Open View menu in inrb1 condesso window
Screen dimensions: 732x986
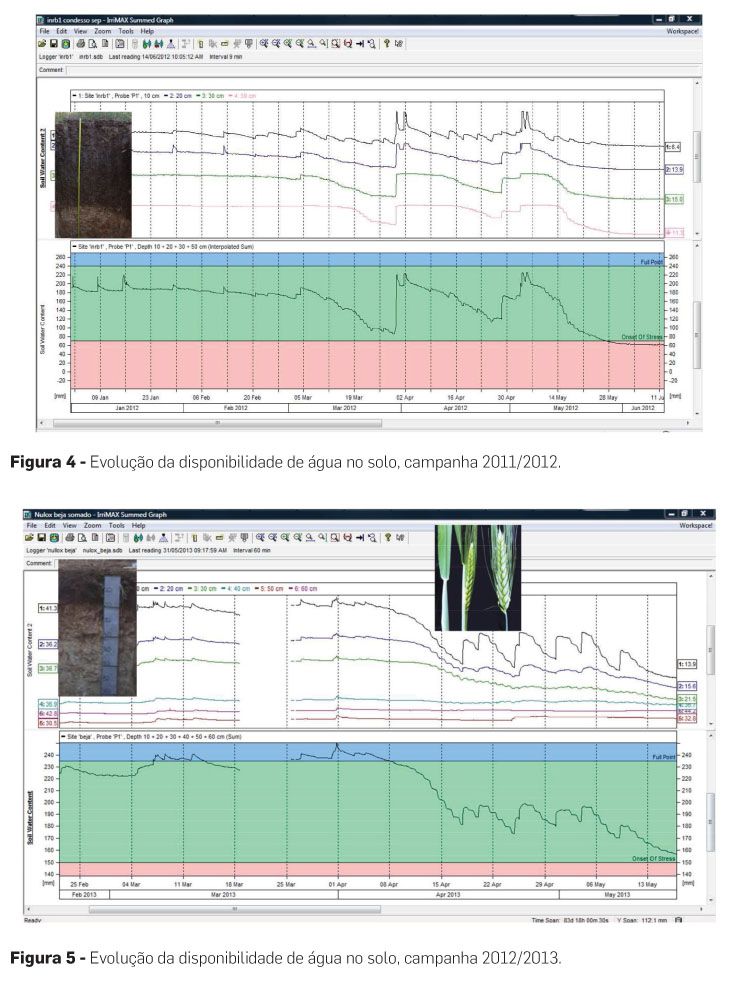pos(80,31)
